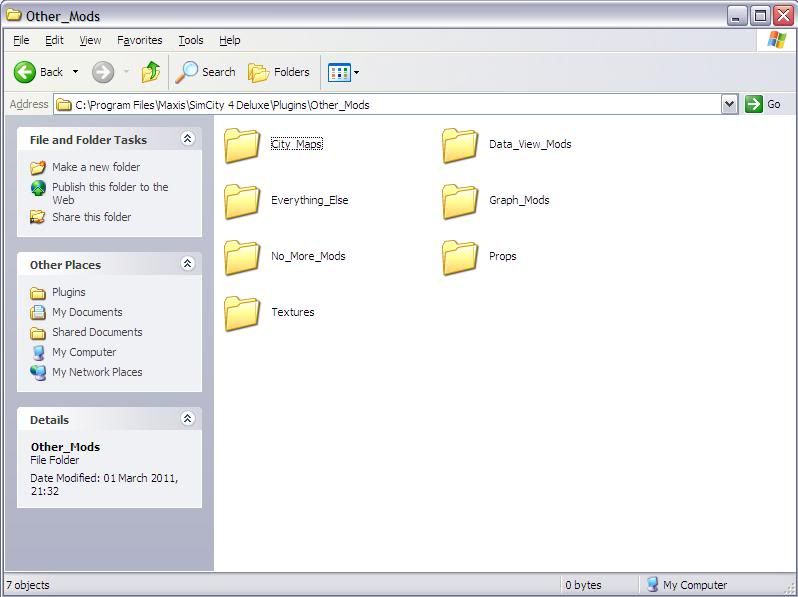Open the Favorites menu

click(x=139, y=40)
